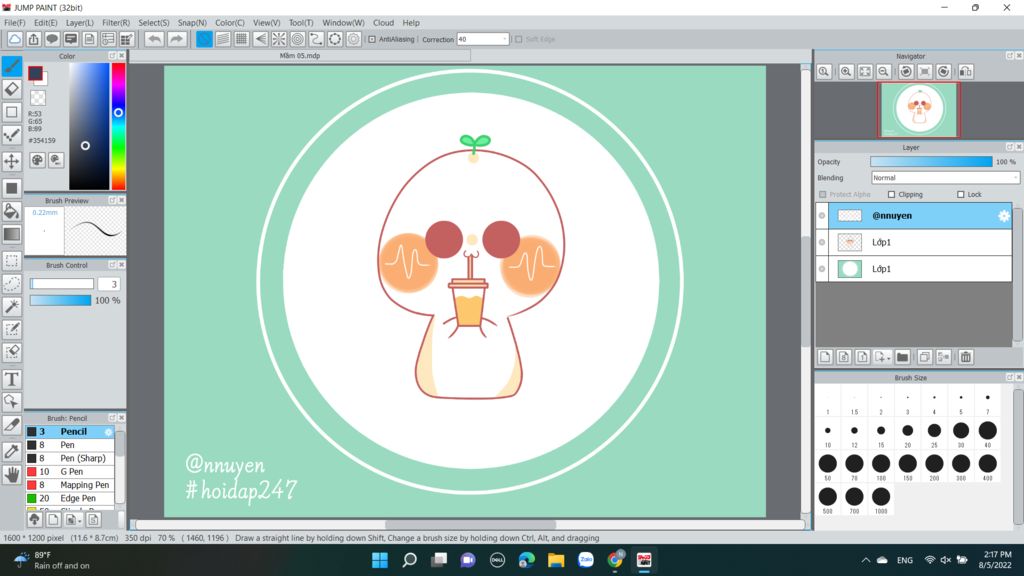
Task: Zoom out using the Navigator magnifier minus
Action: point(883,71)
